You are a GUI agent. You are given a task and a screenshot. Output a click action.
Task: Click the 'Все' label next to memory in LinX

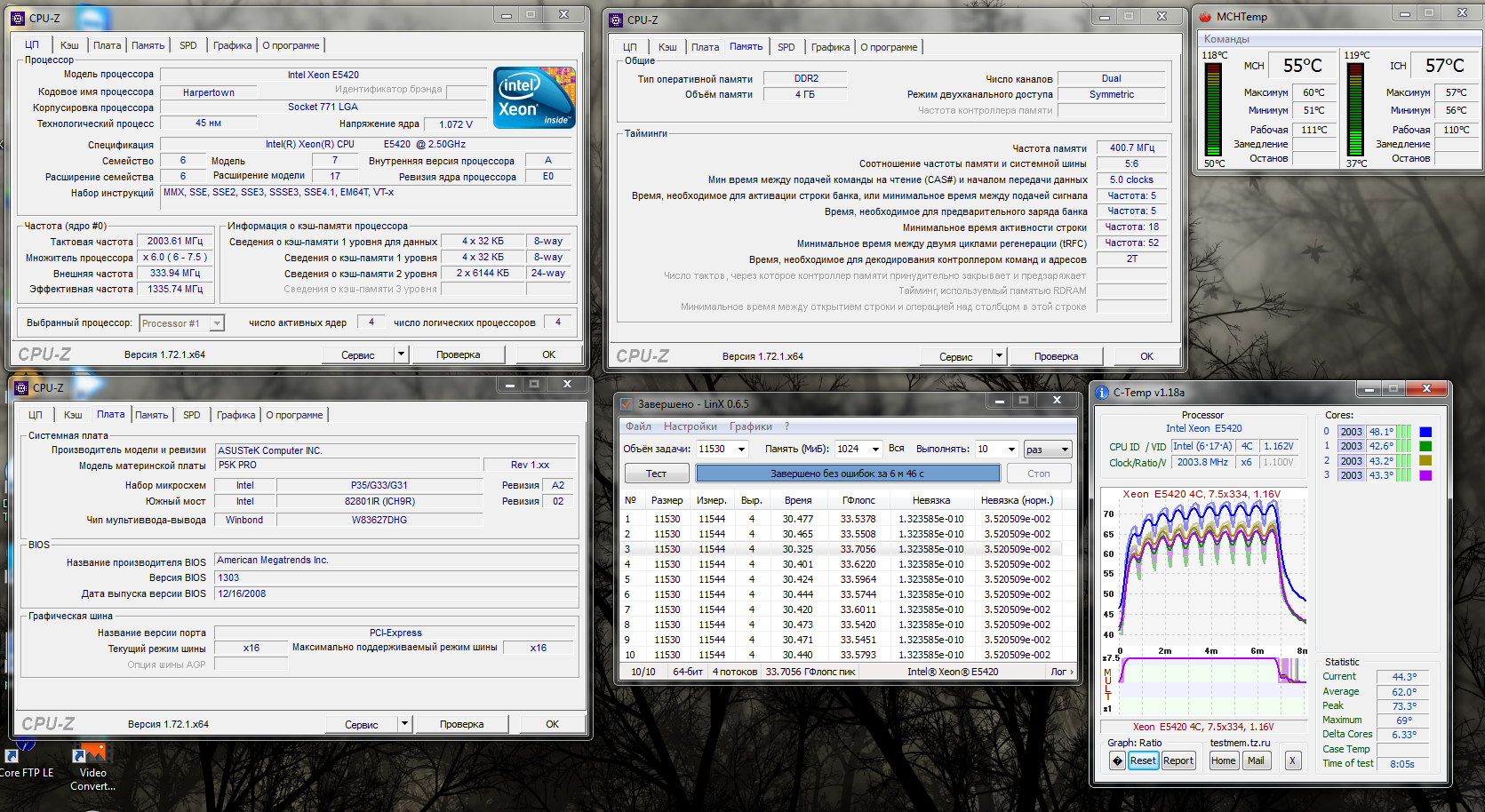896,449
